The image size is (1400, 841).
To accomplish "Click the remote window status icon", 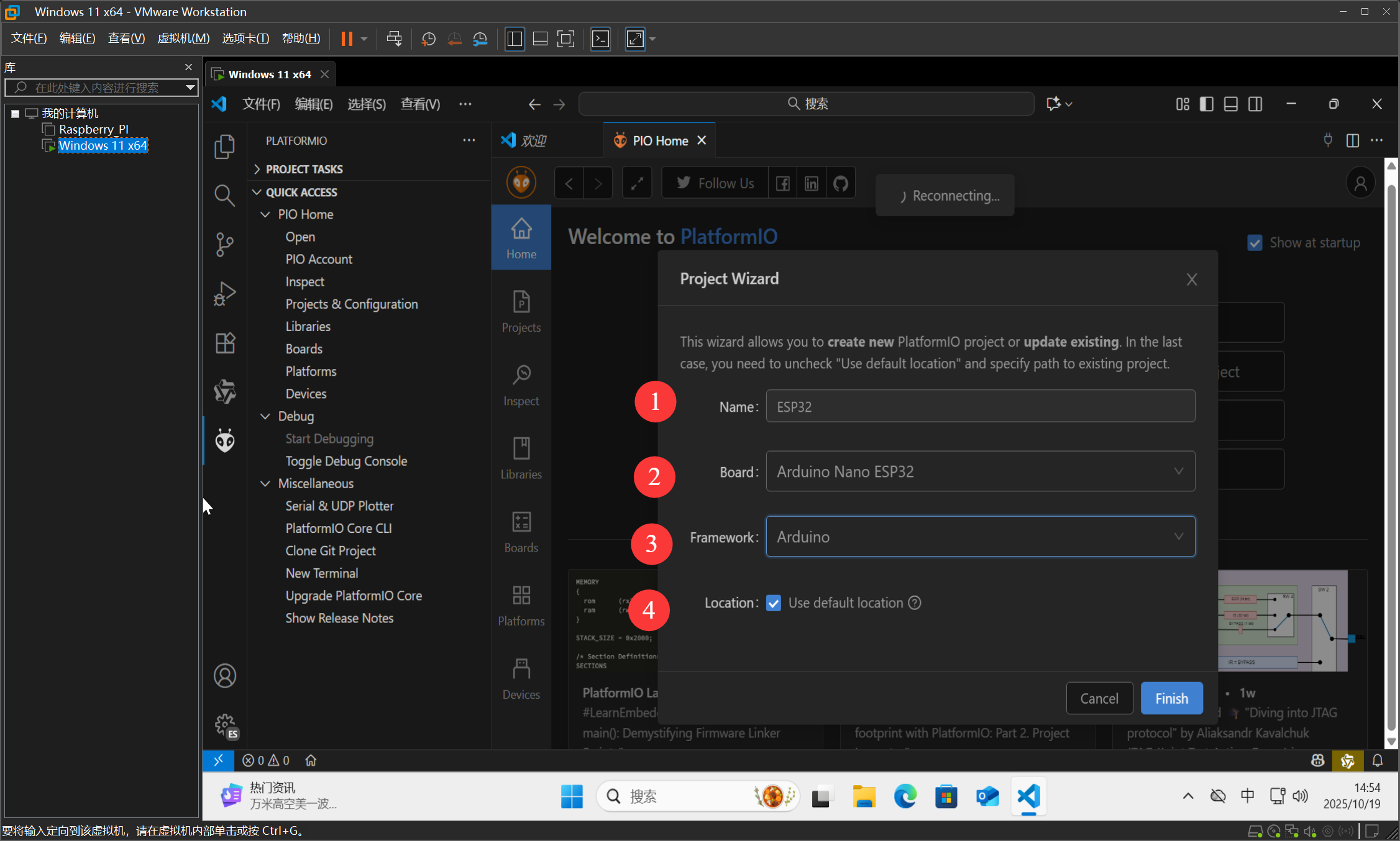I will 218,760.
